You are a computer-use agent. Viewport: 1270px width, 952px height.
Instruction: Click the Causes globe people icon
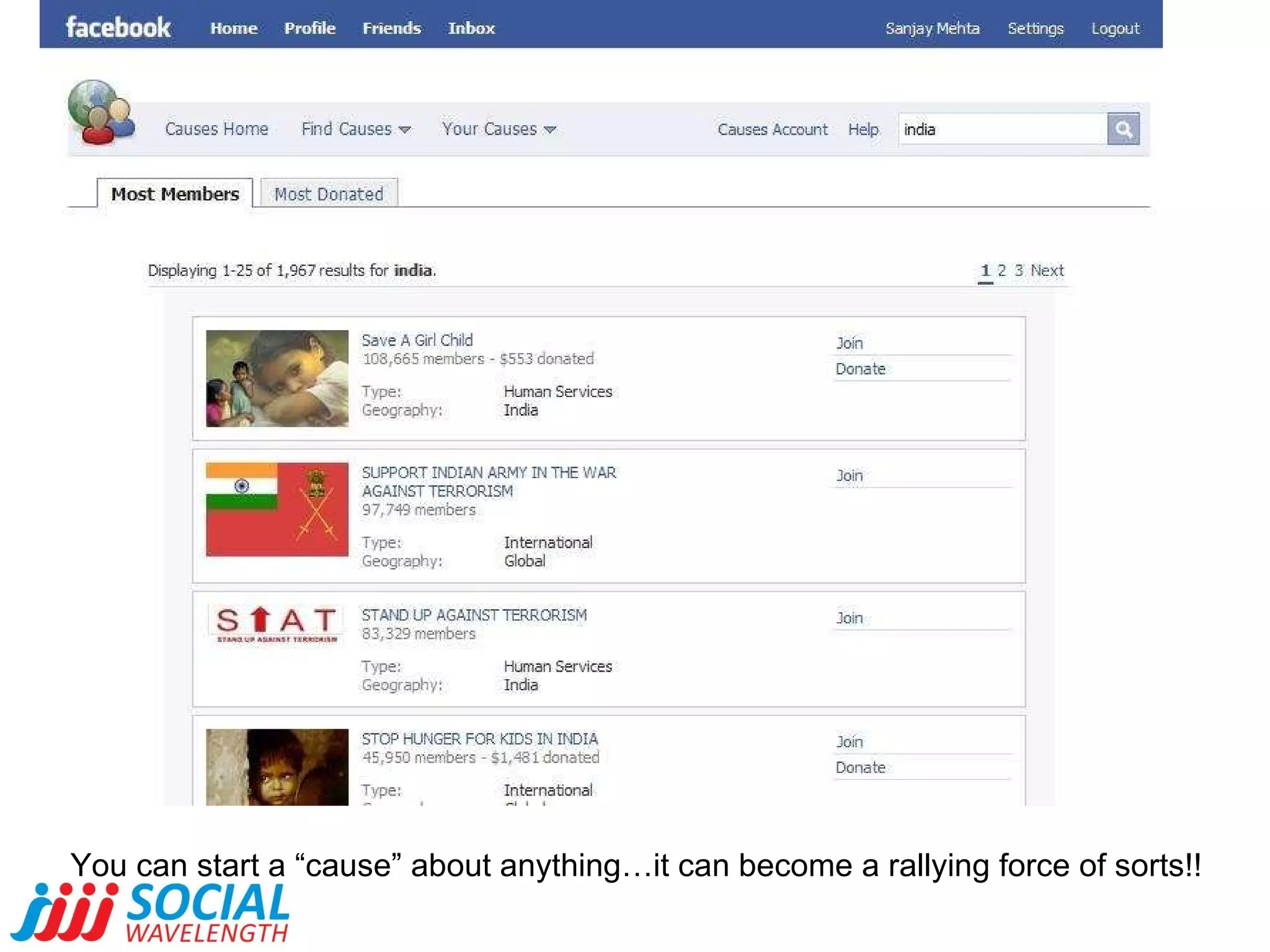pyautogui.click(x=101, y=112)
